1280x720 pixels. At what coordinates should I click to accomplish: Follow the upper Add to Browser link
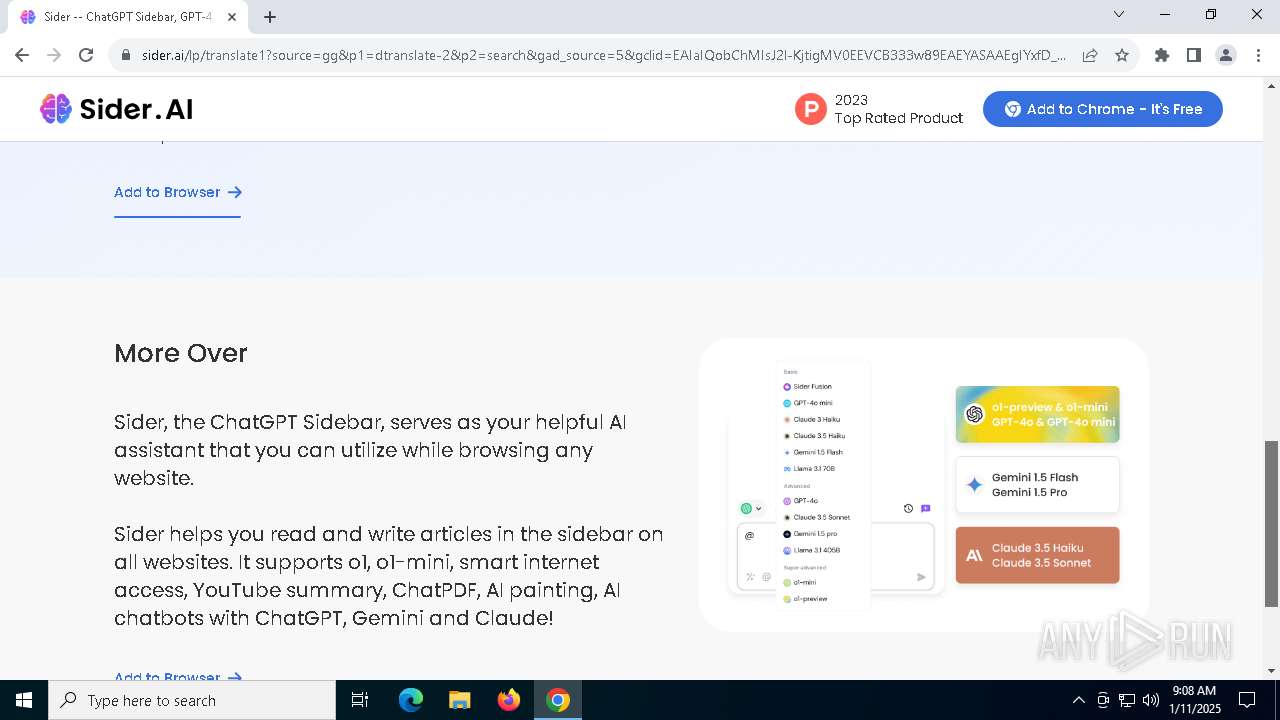177,192
